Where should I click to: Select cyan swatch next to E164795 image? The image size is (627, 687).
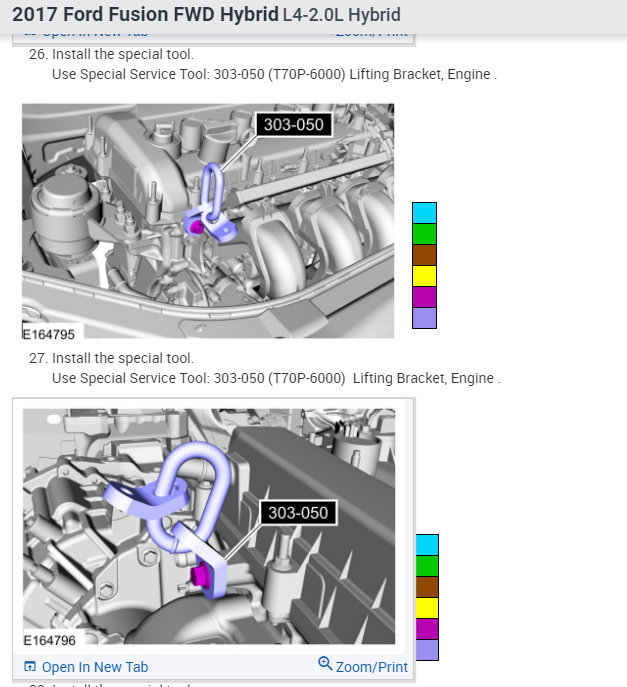coord(424,213)
